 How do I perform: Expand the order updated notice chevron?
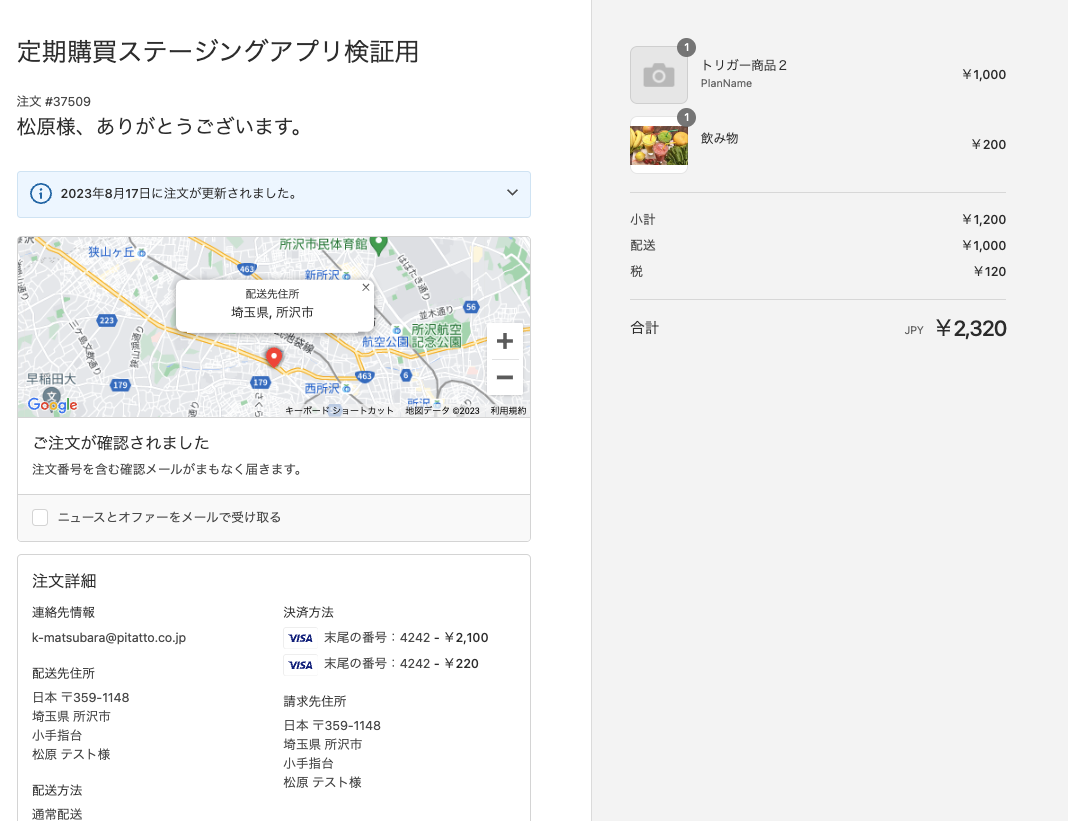tap(512, 193)
